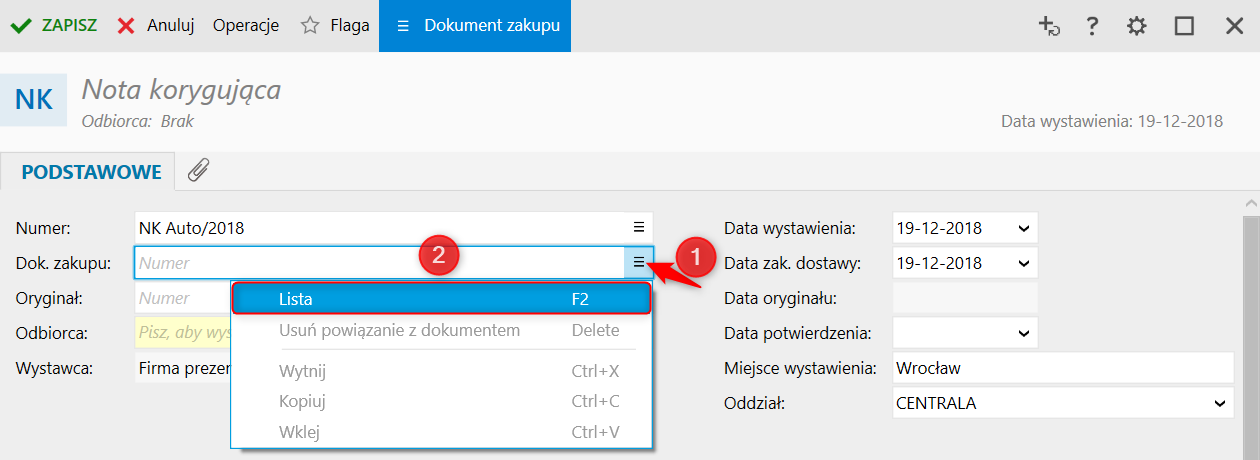Switch to the PODSTAWOWE tab
This screenshot has height=460, width=1260.
click(x=91, y=172)
